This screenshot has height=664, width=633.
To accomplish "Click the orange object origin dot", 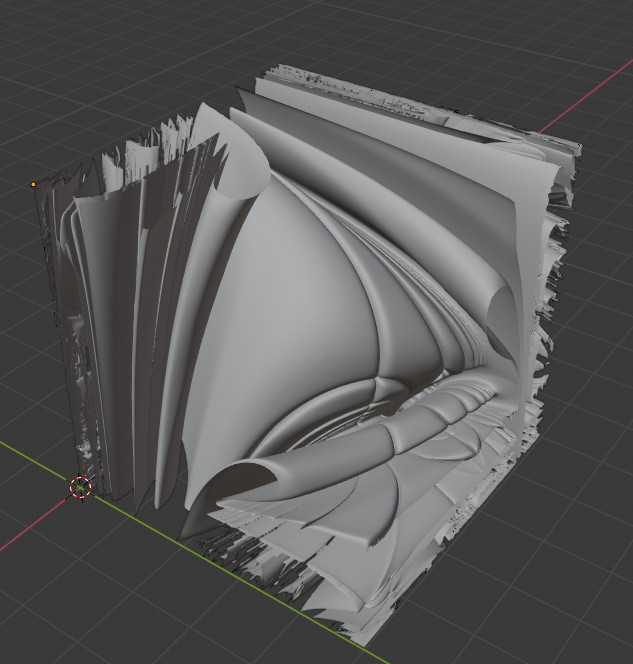I will pyautogui.click(x=34, y=184).
